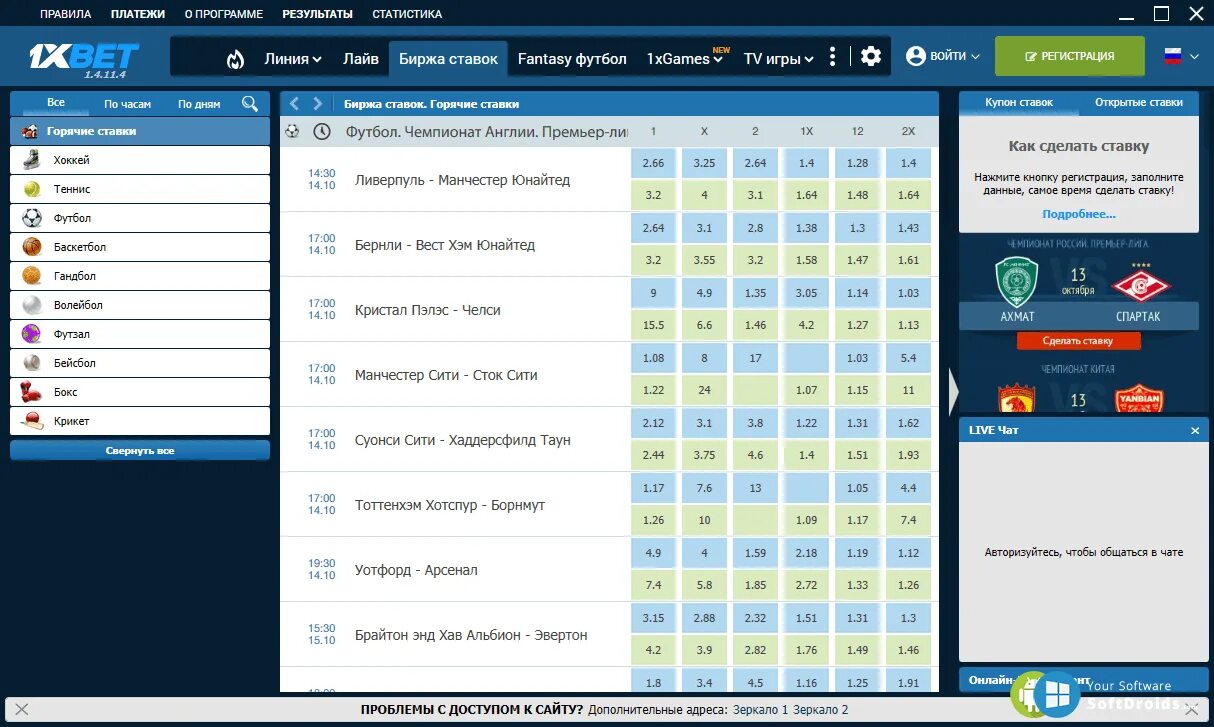Select Манчестер Сити - Сток Сити match
Viewport: 1214px width, 727px height.
(x=446, y=375)
